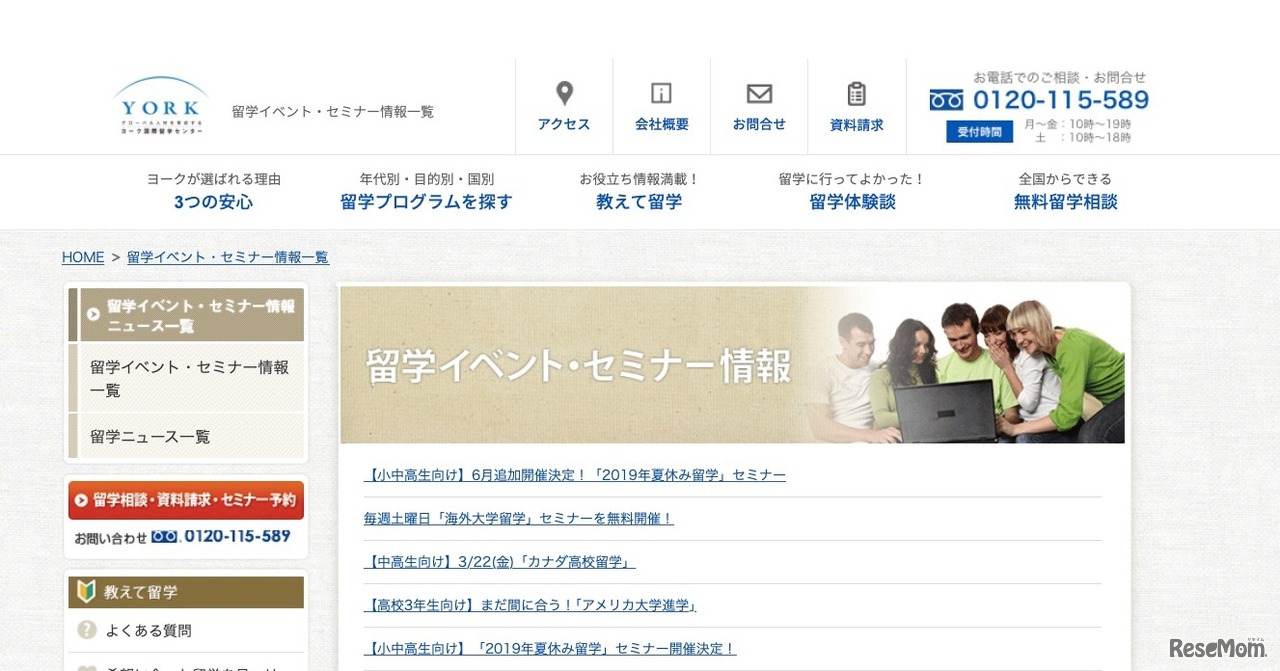Select the 会社概要 information icon
Image resolution: width=1280 pixels, height=671 pixels.
(661, 92)
